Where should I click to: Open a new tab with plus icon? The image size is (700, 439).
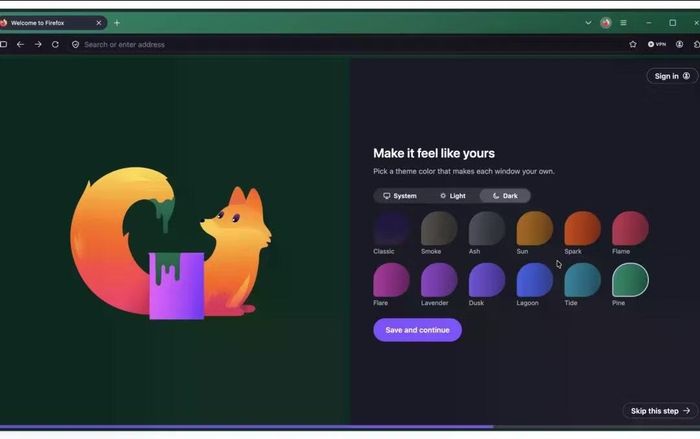click(x=117, y=23)
